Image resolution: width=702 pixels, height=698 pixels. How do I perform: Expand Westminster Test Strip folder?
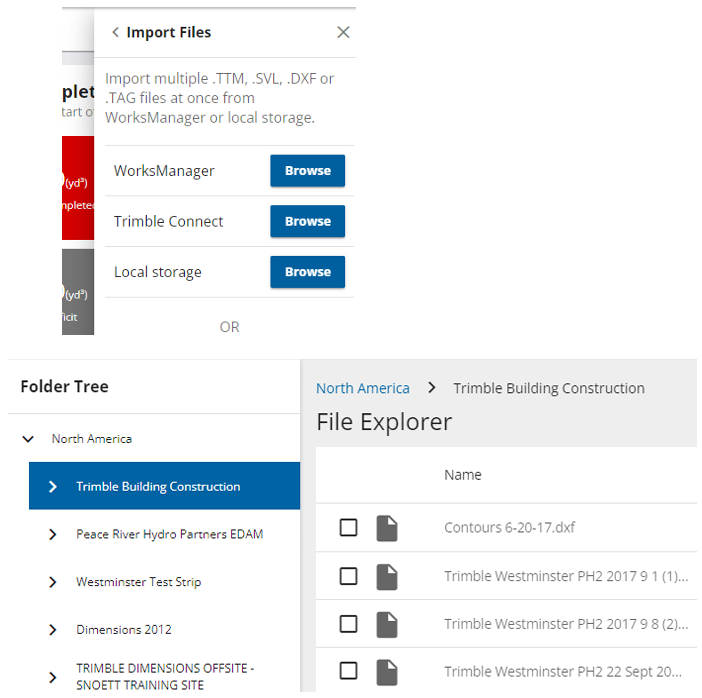coord(52,582)
